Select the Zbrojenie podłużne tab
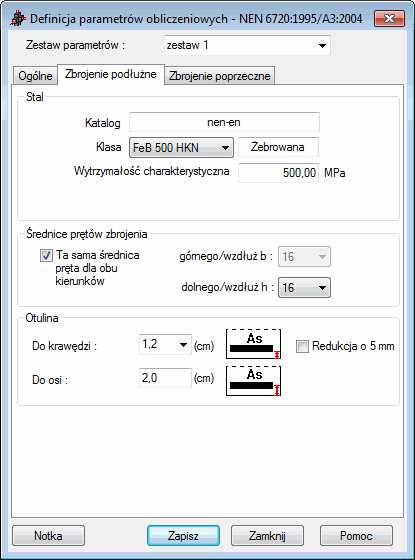This screenshot has width=415, height=560. pyautogui.click(x=111, y=74)
